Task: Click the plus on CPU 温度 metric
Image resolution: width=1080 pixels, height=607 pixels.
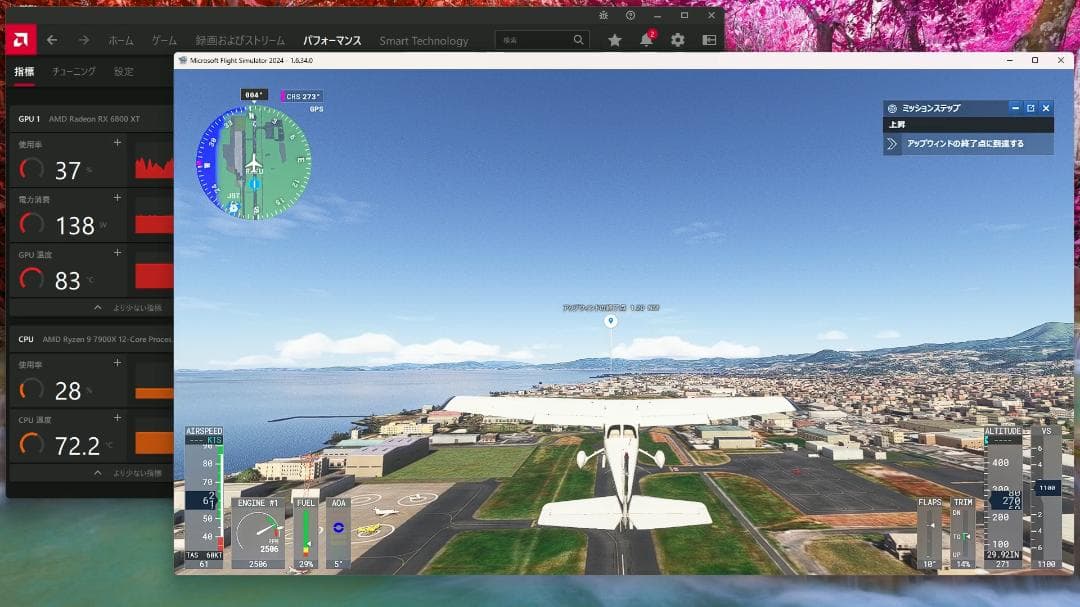Action: [117, 415]
